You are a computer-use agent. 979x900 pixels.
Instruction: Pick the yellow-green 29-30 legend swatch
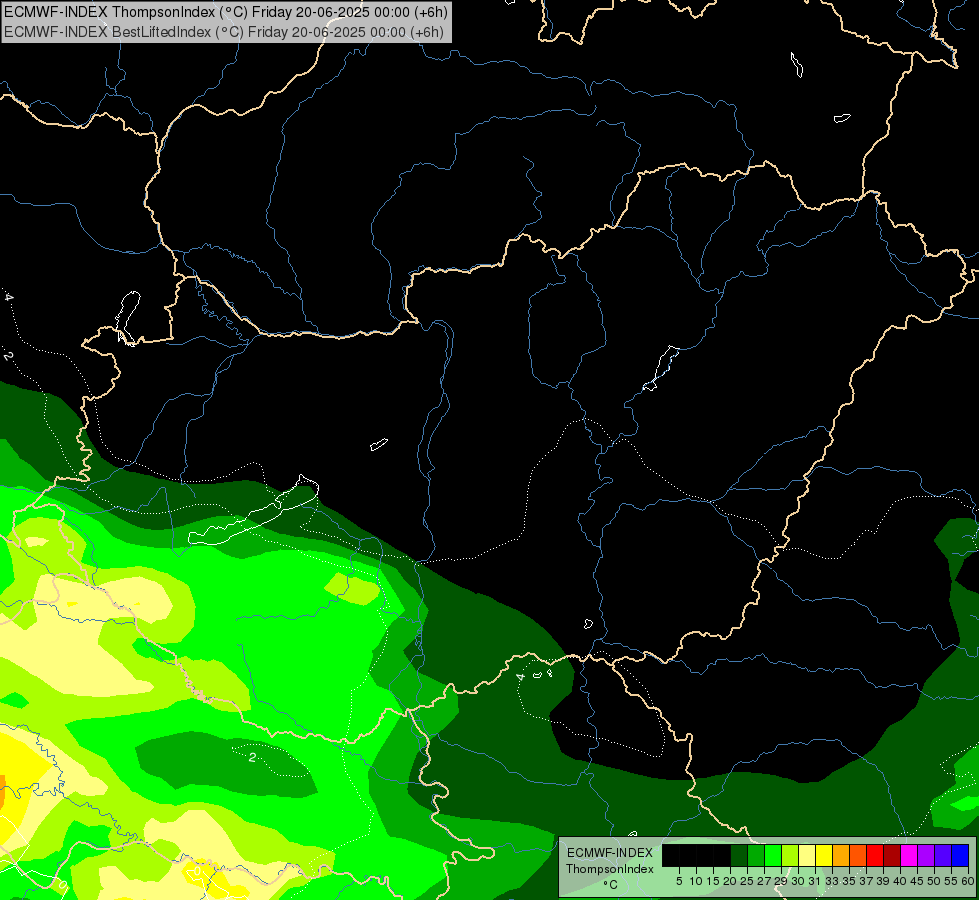790,855
